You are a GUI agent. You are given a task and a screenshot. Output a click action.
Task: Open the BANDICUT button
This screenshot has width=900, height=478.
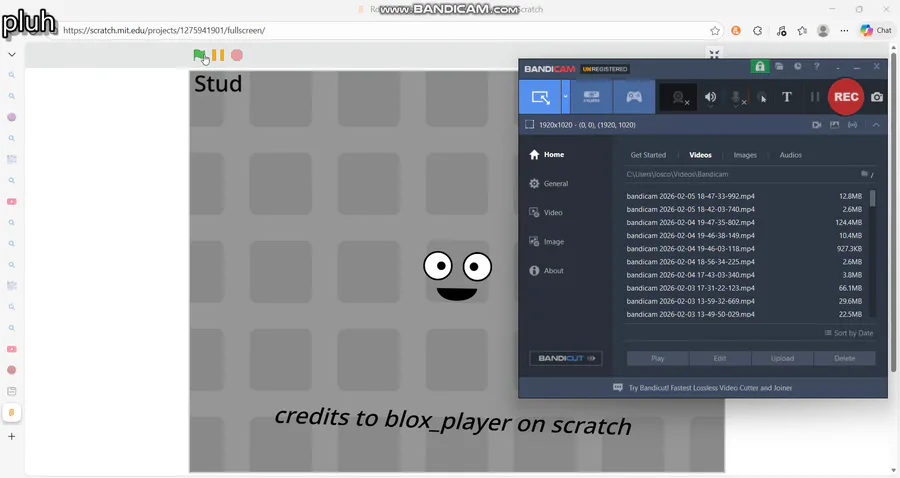click(566, 358)
